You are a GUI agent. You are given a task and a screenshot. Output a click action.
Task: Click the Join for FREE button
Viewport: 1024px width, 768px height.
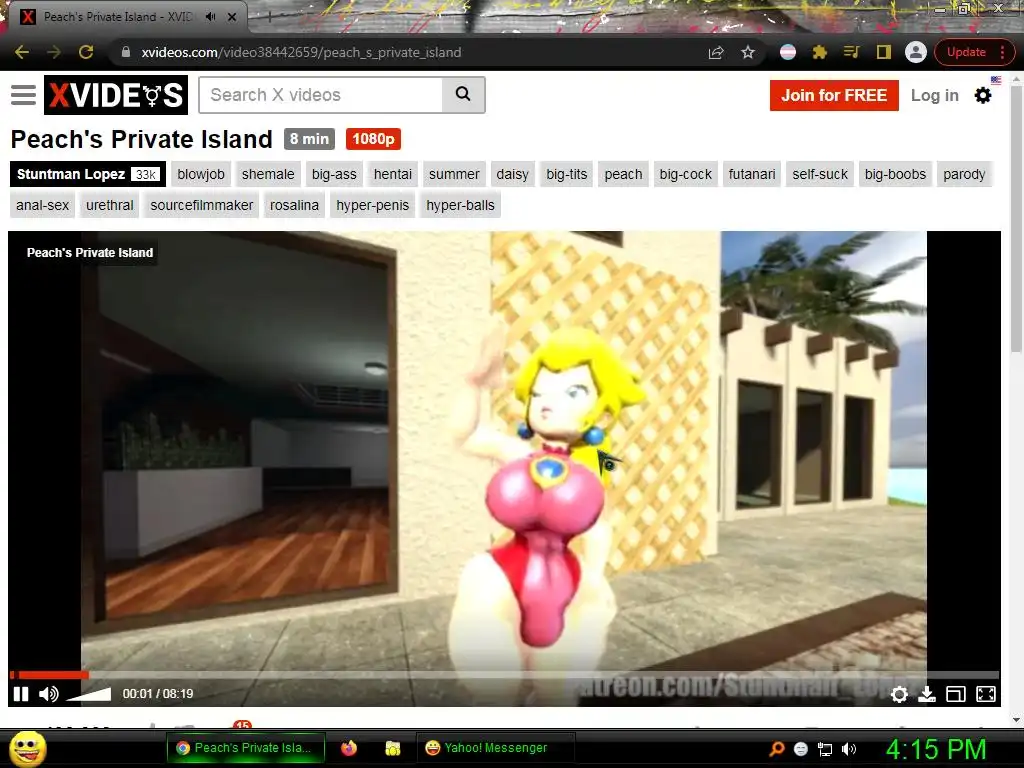point(834,95)
